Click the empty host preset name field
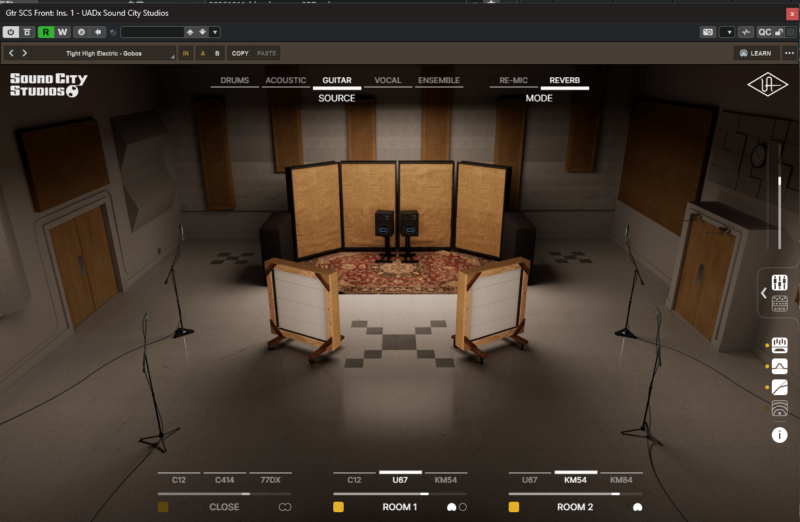This screenshot has width=800, height=522. [x=152, y=32]
